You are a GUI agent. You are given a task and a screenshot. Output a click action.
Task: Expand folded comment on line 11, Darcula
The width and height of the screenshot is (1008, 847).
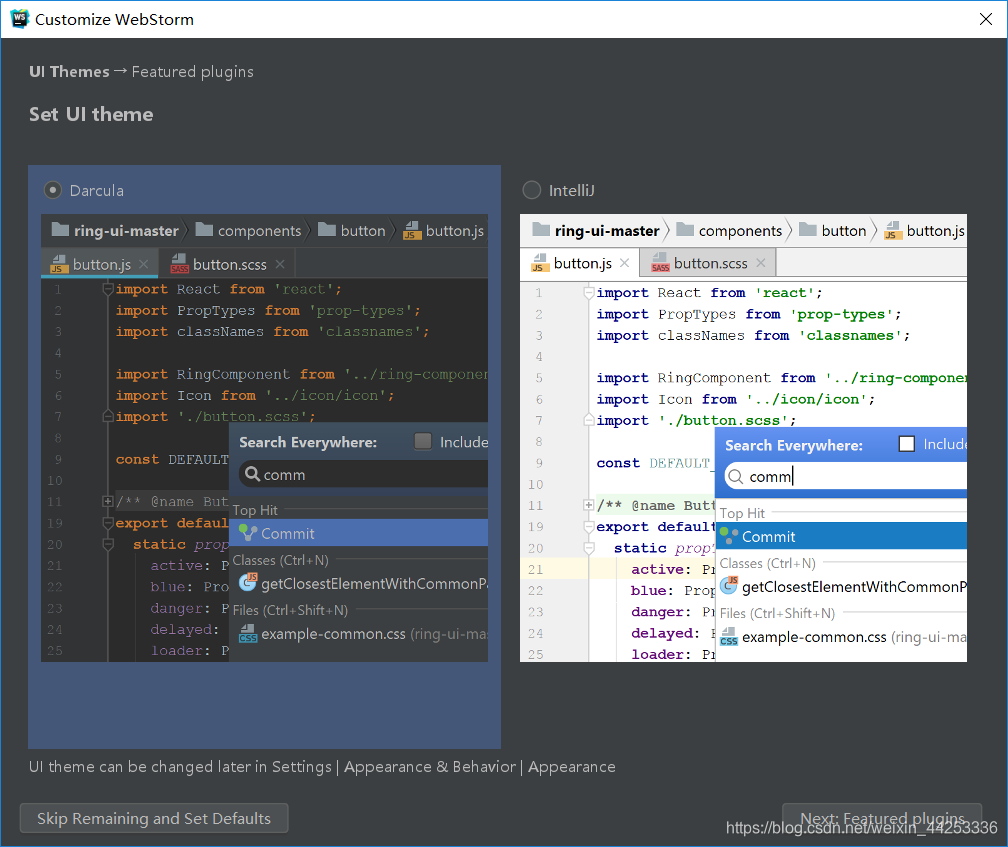point(108,501)
